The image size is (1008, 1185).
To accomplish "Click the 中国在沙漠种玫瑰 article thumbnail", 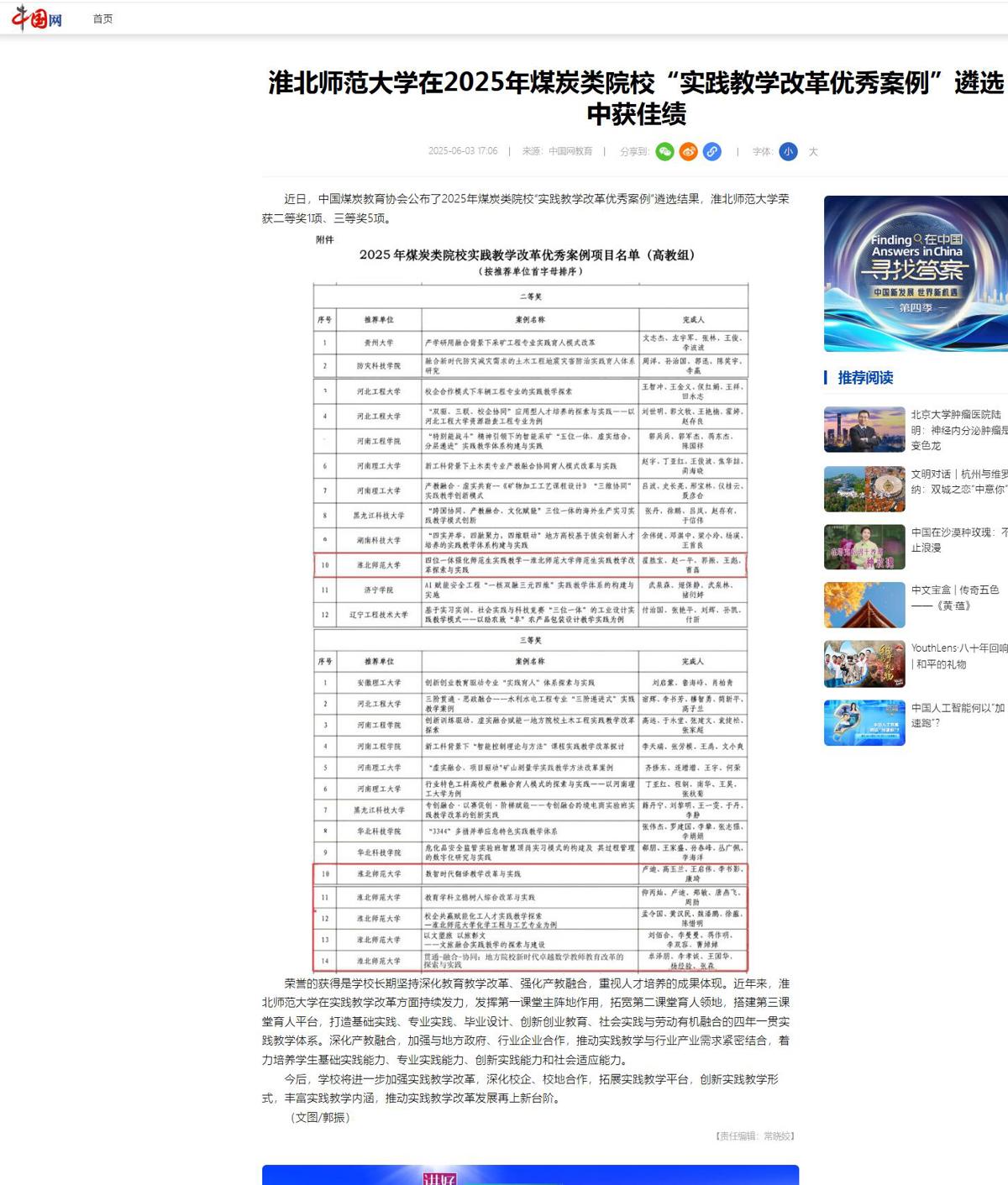I will point(864,547).
